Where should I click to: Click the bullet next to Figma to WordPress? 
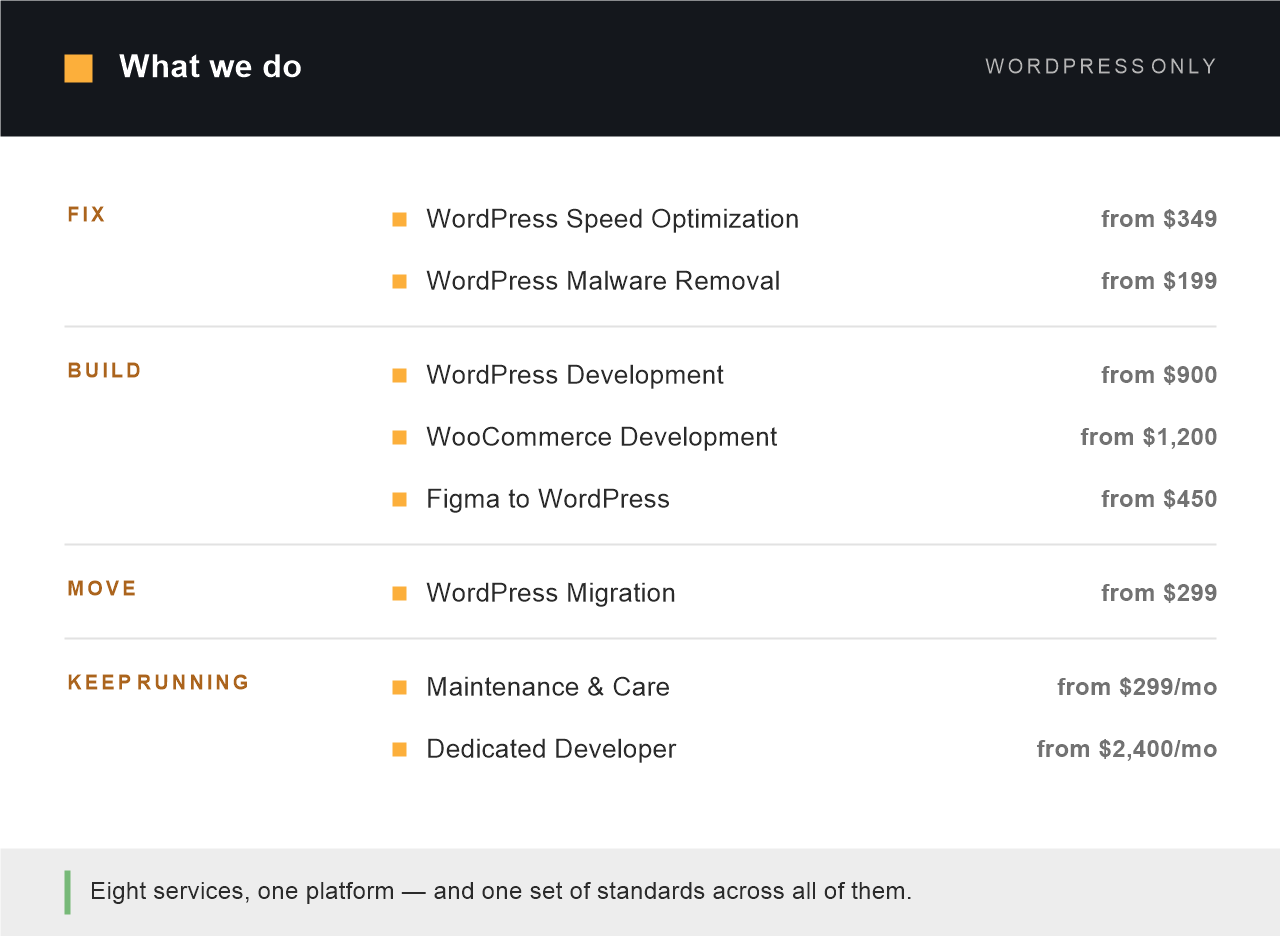pos(400,500)
